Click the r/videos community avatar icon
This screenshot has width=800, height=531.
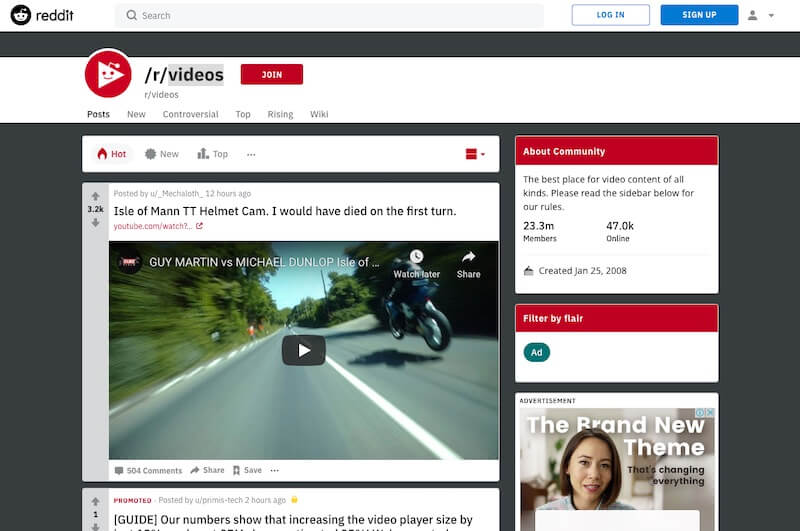point(108,74)
